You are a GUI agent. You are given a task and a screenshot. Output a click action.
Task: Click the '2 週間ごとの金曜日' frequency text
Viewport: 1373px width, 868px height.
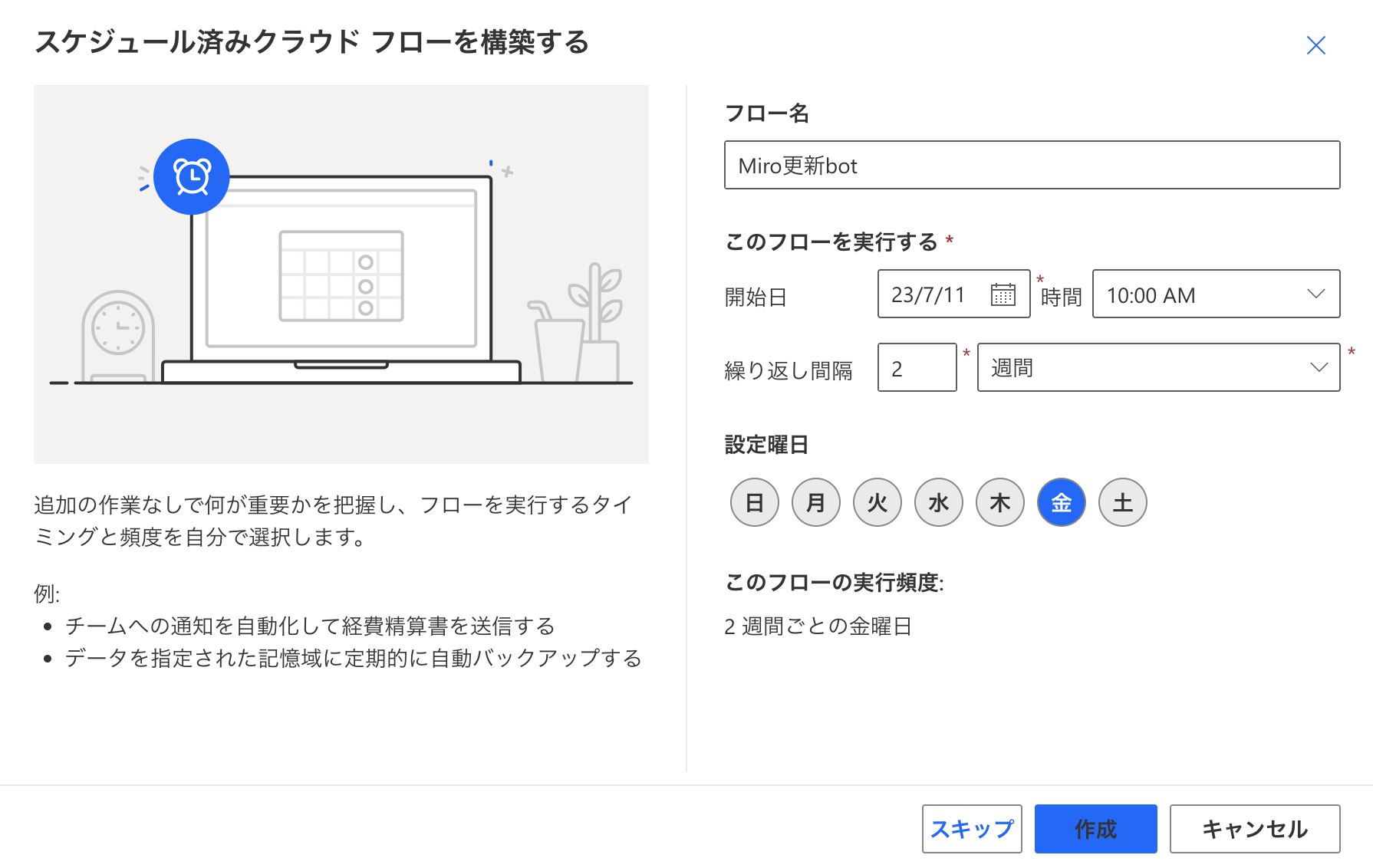(x=818, y=626)
